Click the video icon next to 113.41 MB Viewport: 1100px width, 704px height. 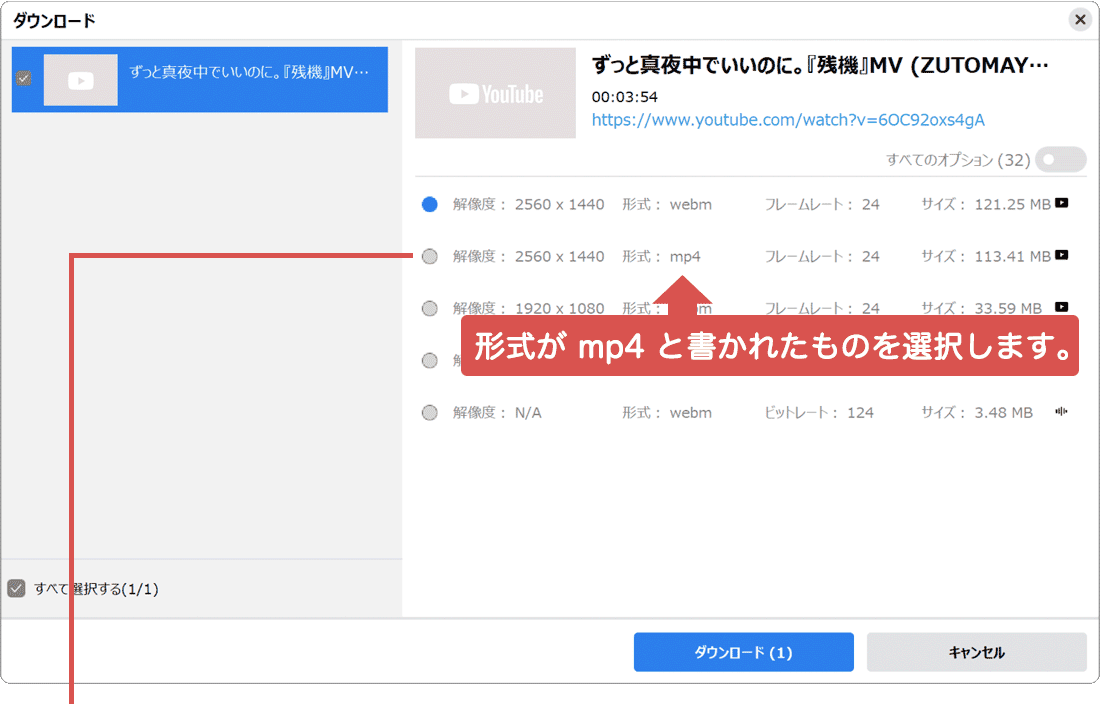pyautogui.click(x=1061, y=255)
